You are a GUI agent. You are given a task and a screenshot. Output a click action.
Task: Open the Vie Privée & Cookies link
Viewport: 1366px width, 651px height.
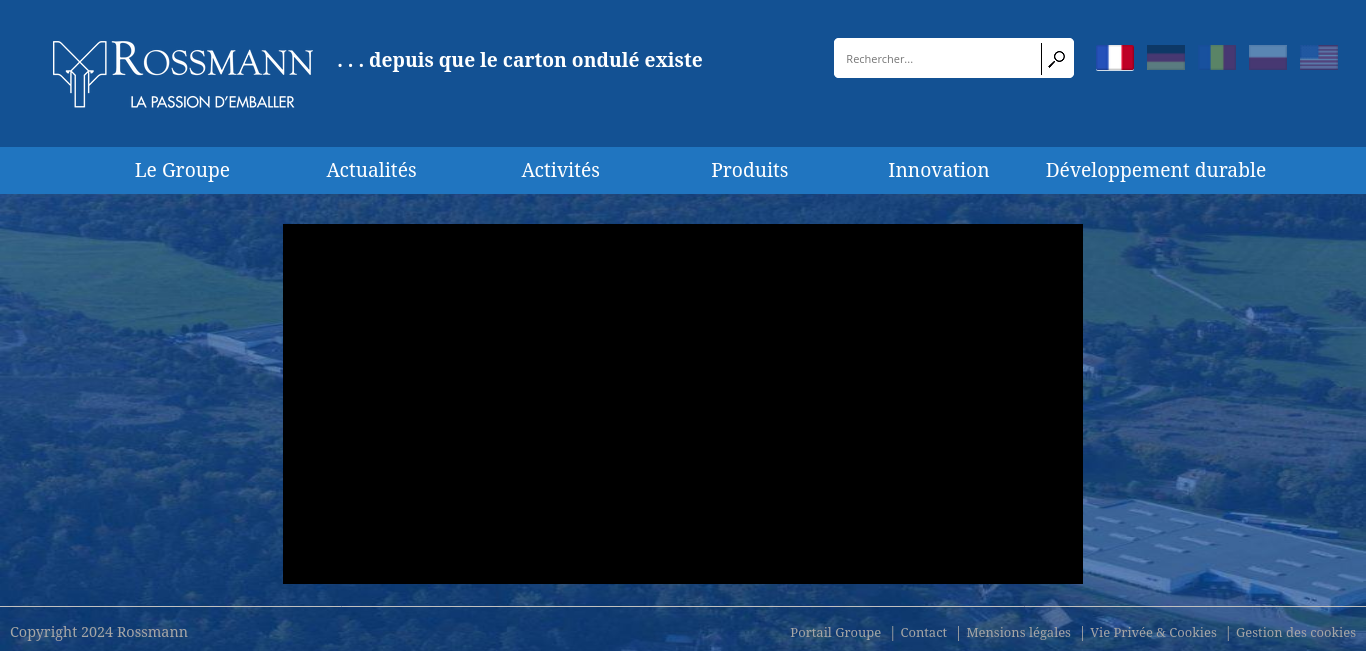coord(1154,632)
